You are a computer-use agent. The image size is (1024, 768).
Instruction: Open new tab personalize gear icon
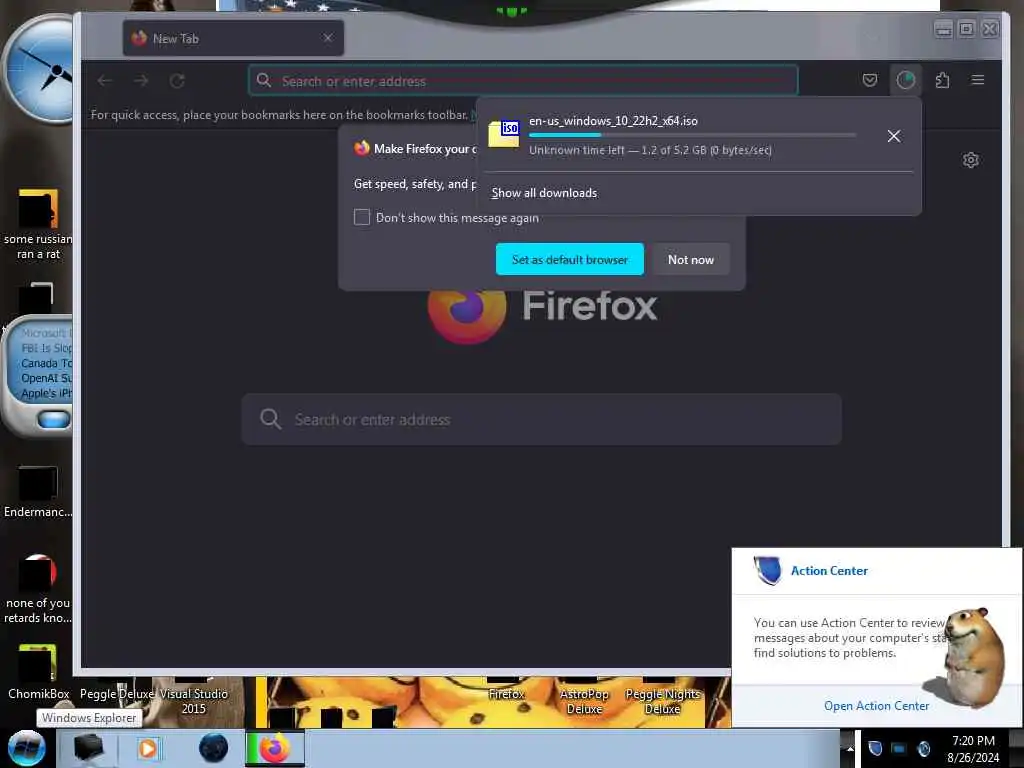(970, 160)
